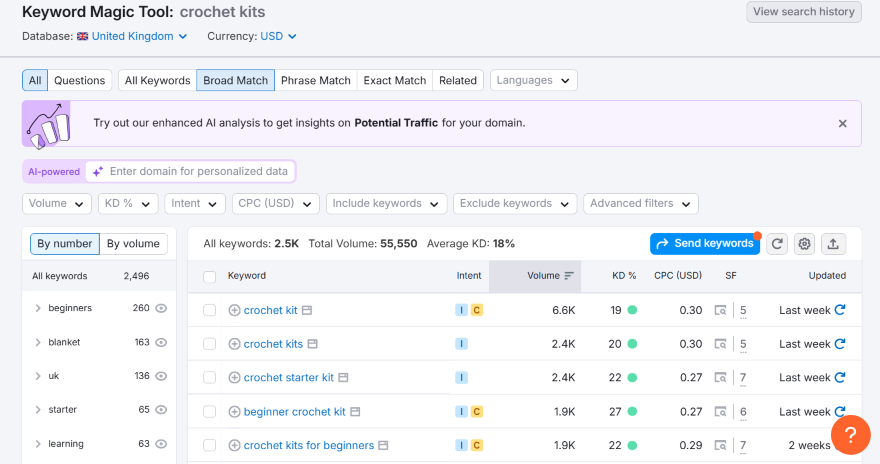Open the CPC (USD) filter dropdown
Screen dimensions: 880x464
tap(276, 204)
